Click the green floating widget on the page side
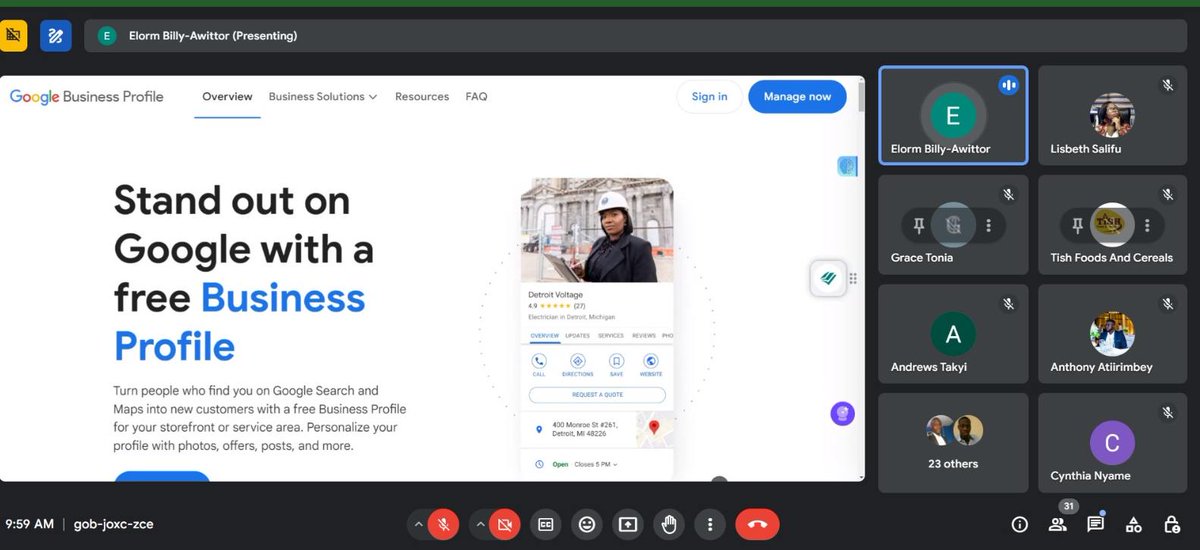 (x=828, y=279)
